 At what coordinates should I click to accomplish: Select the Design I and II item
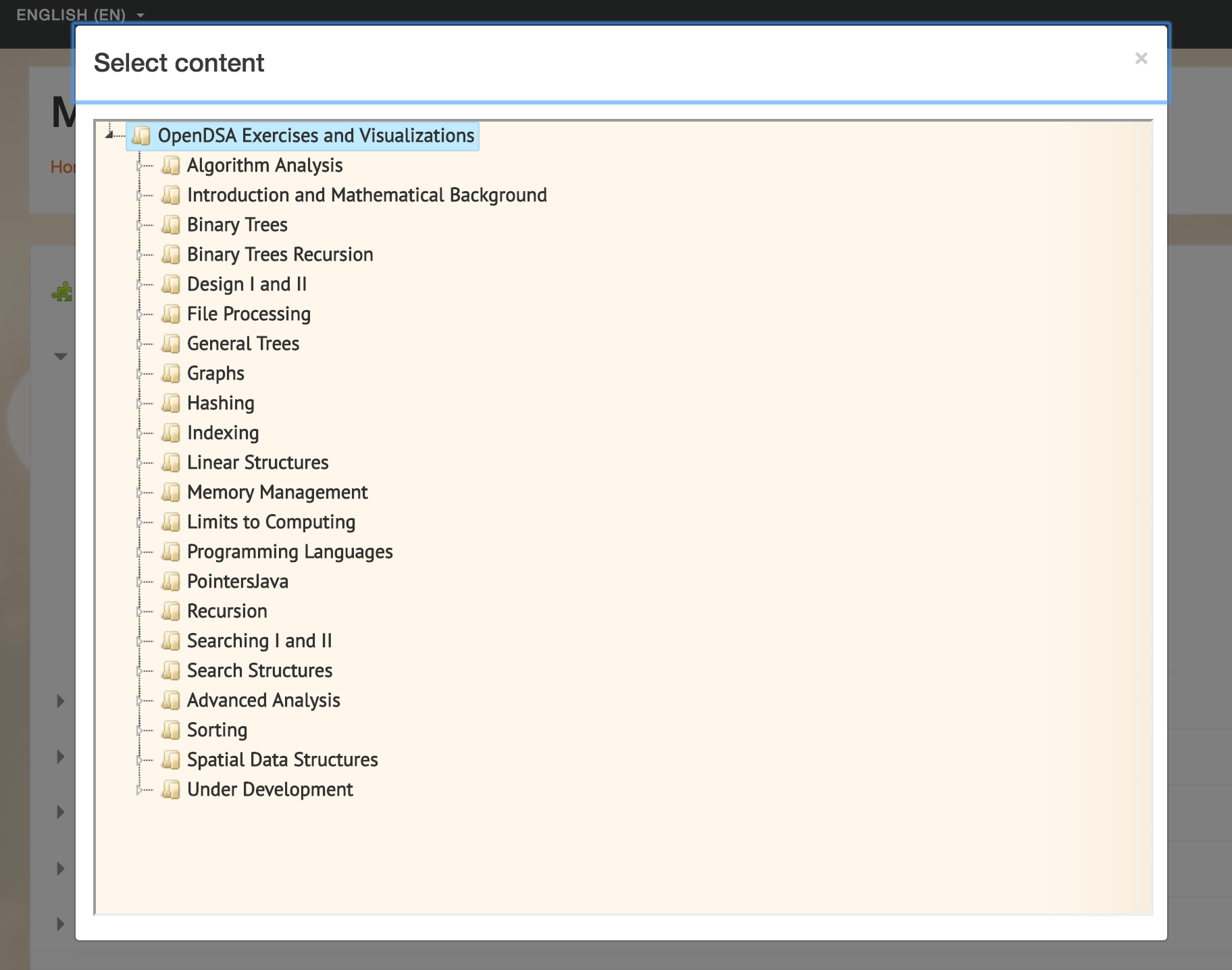tap(247, 284)
